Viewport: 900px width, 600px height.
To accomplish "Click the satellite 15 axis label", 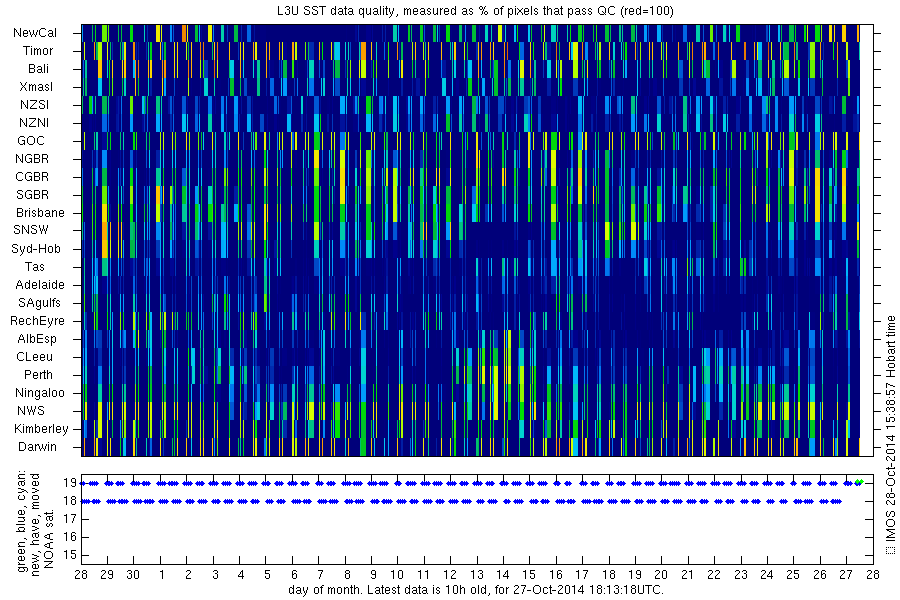I will tap(70, 555).
